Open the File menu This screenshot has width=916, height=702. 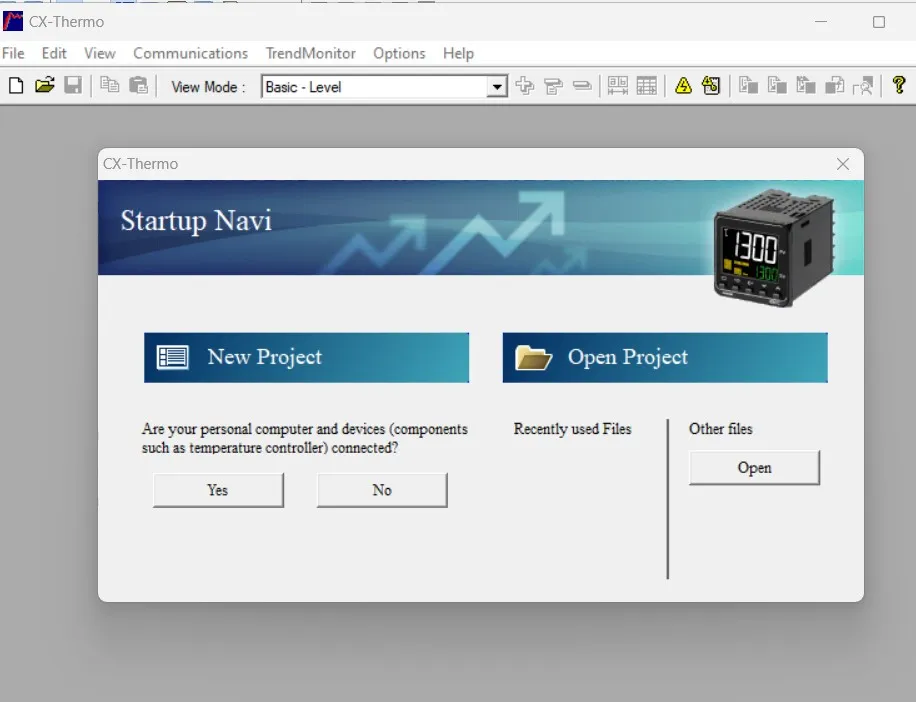click(13, 53)
